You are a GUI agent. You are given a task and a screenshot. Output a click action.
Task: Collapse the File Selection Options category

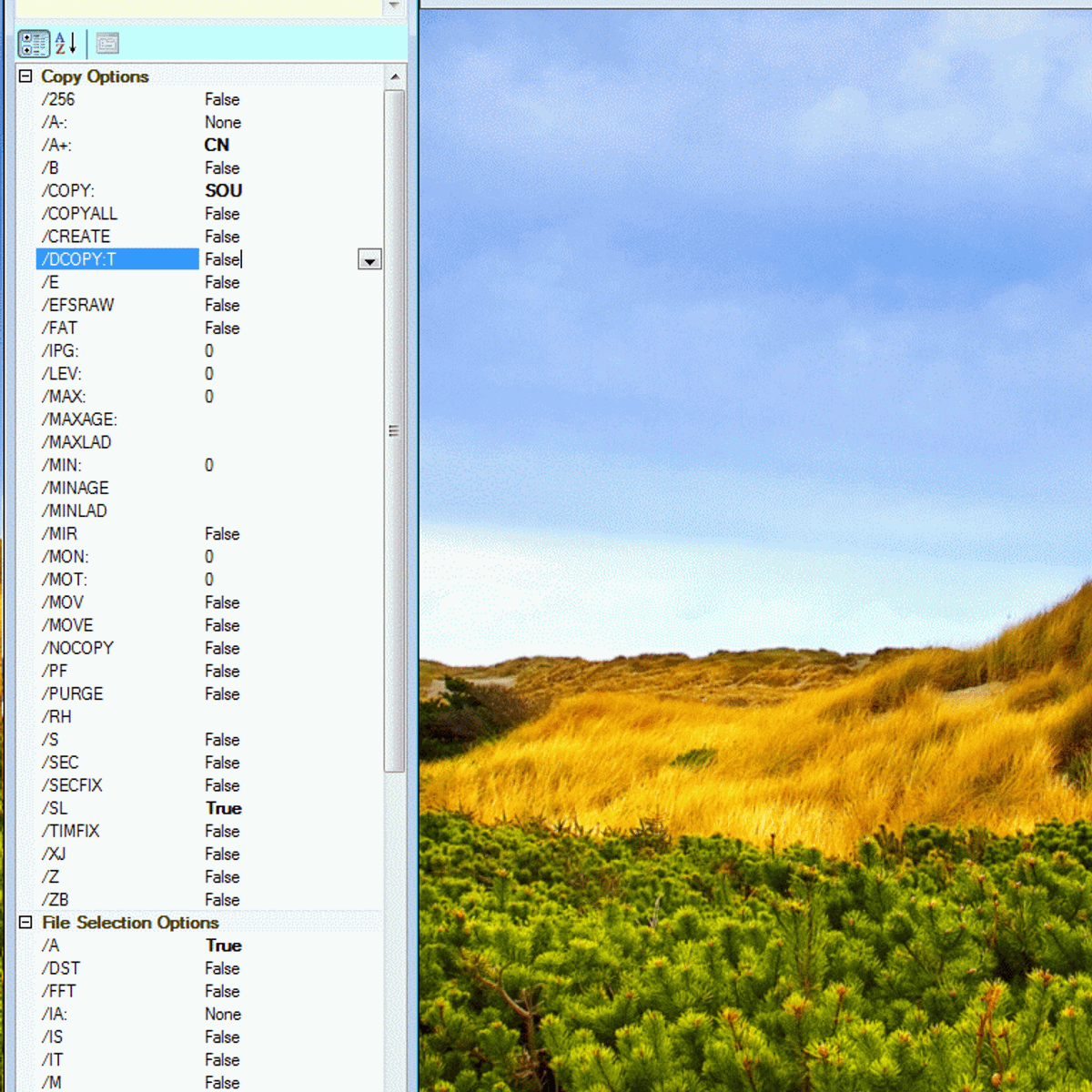(x=25, y=923)
